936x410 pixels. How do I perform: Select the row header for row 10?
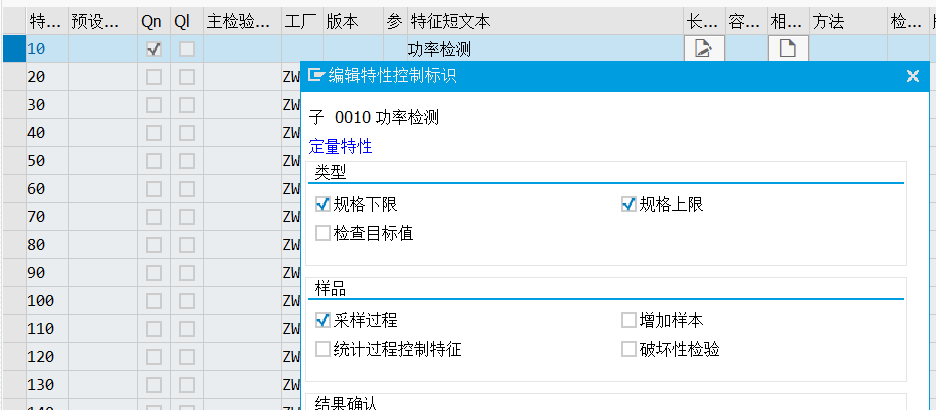13,49
